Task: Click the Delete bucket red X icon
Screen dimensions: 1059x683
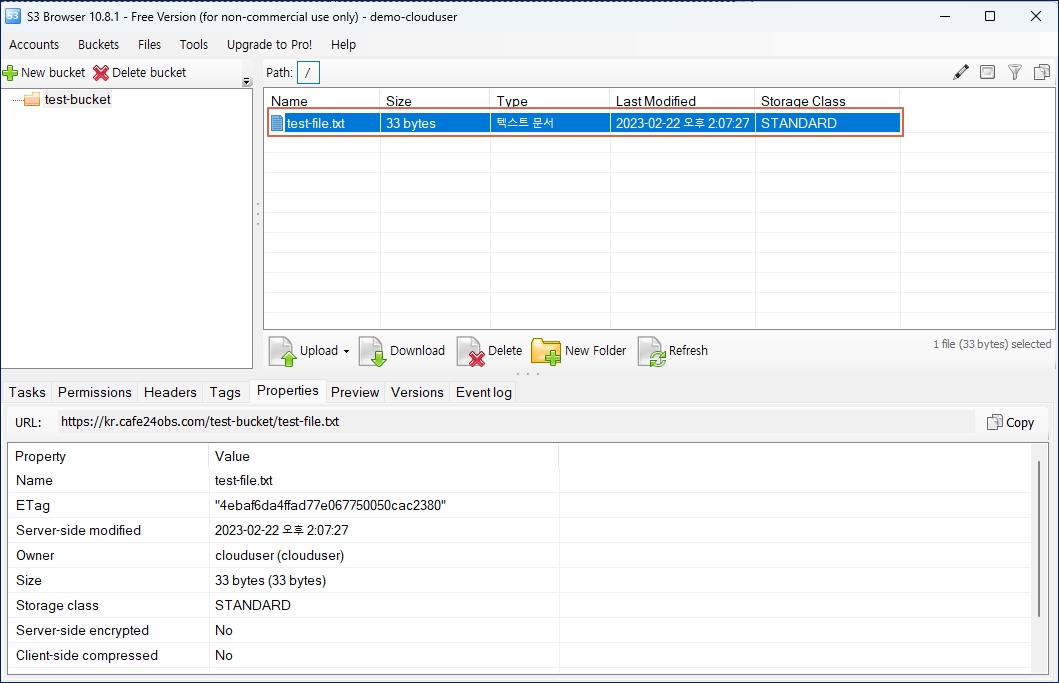Action: pos(101,73)
